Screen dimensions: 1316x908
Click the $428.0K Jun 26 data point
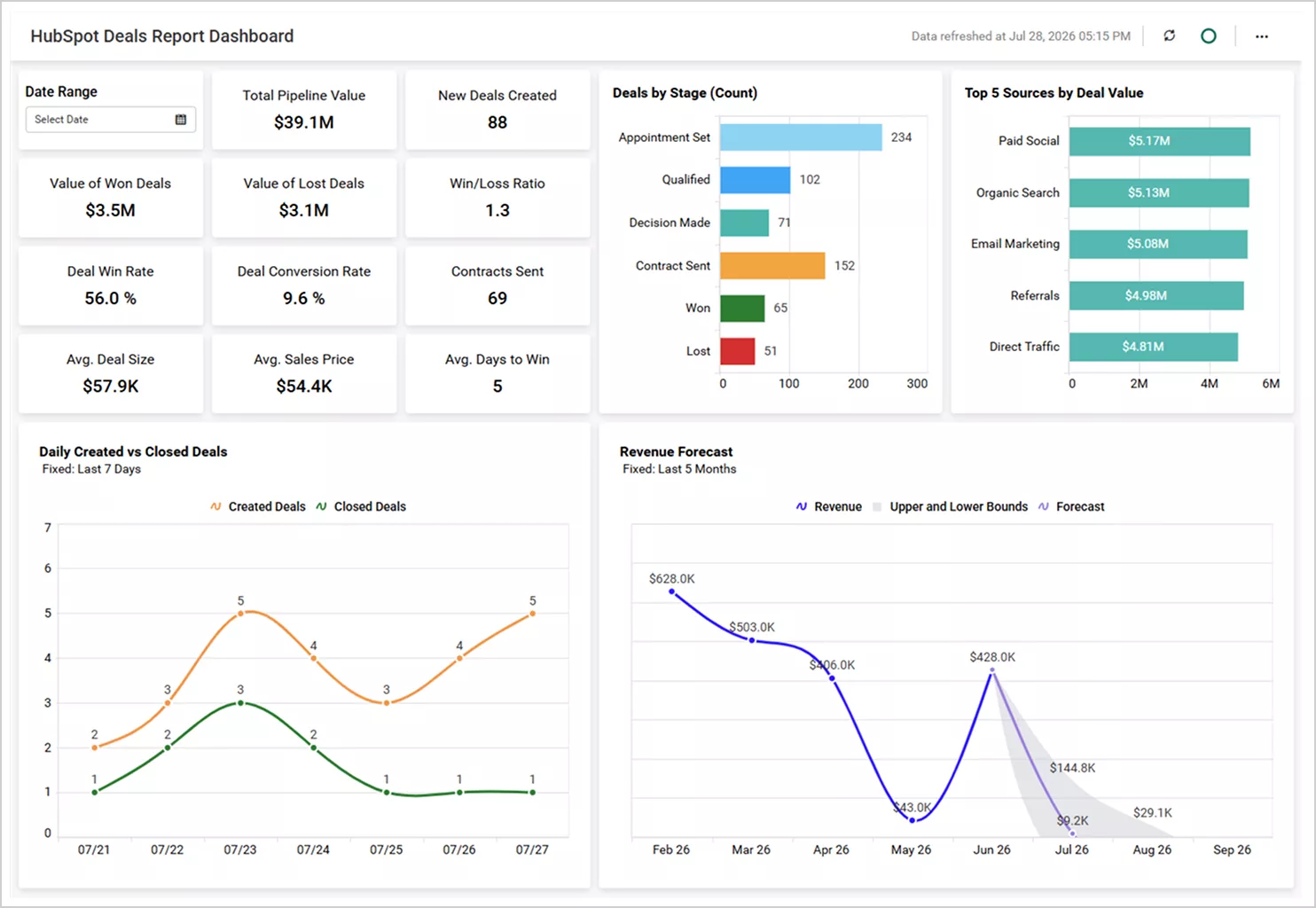992,670
